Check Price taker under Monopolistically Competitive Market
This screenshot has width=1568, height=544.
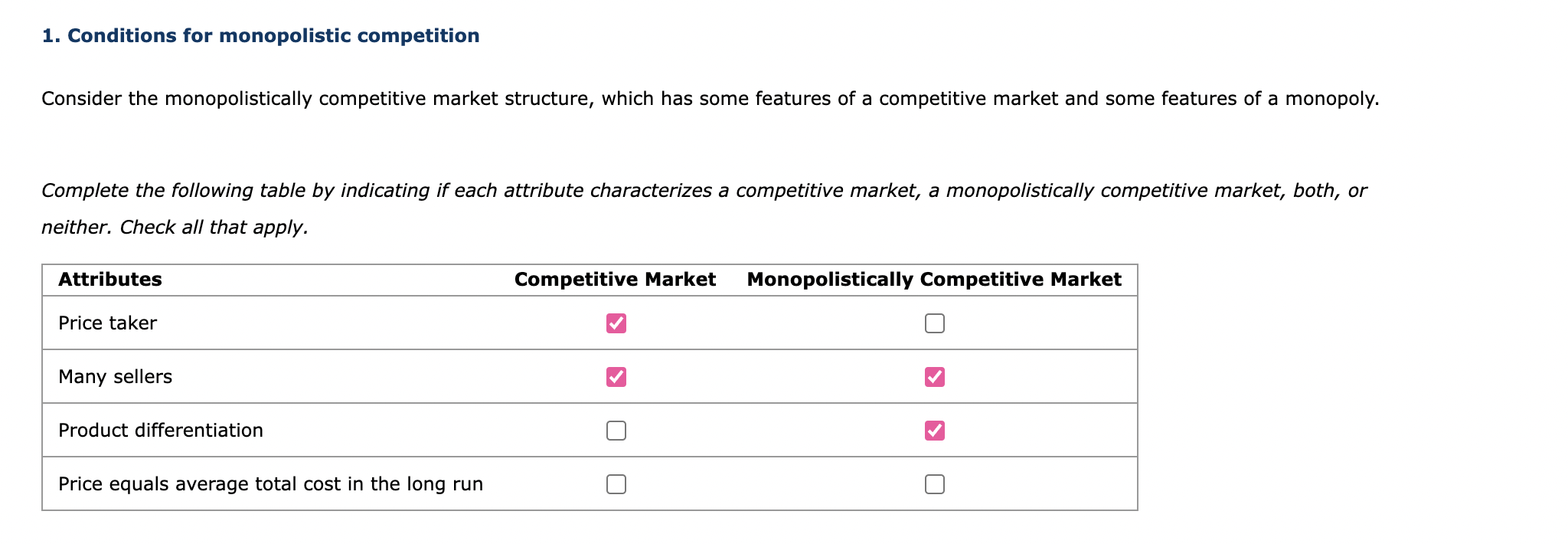coord(934,323)
